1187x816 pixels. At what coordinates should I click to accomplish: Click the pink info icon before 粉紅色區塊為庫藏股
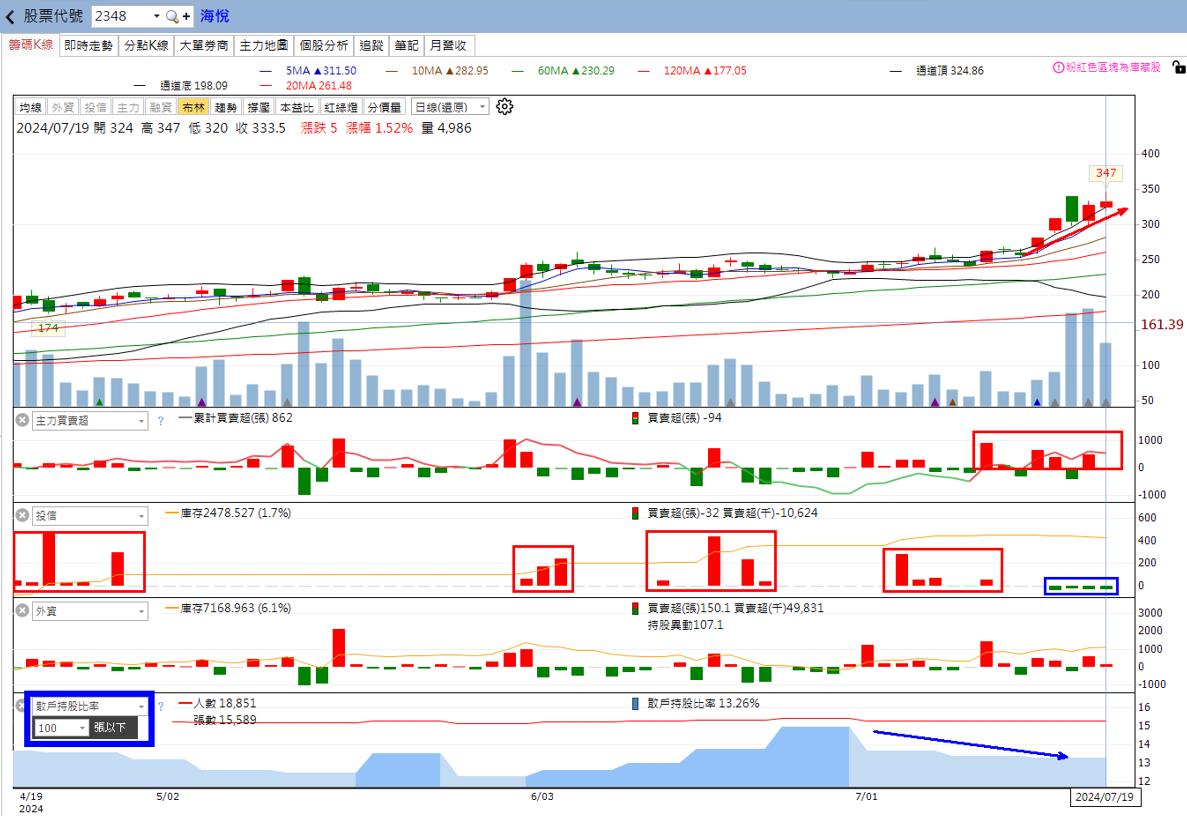pos(1058,67)
